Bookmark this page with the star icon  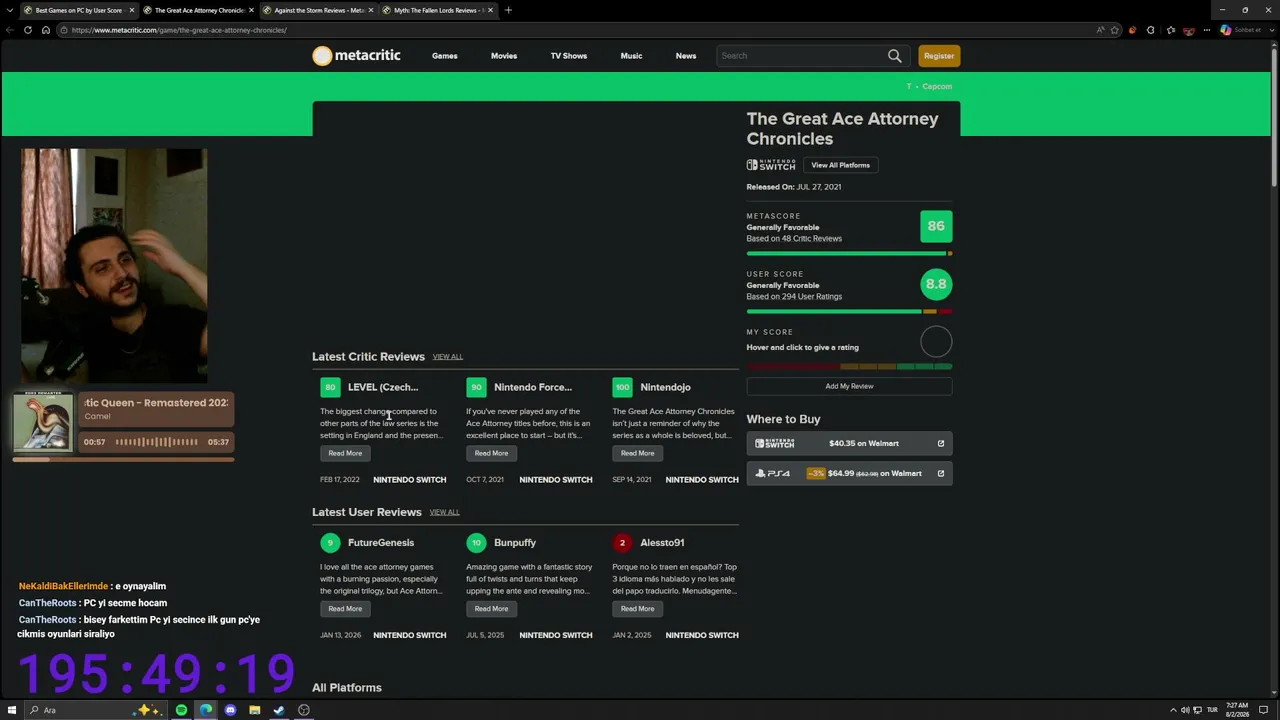pos(1114,30)
